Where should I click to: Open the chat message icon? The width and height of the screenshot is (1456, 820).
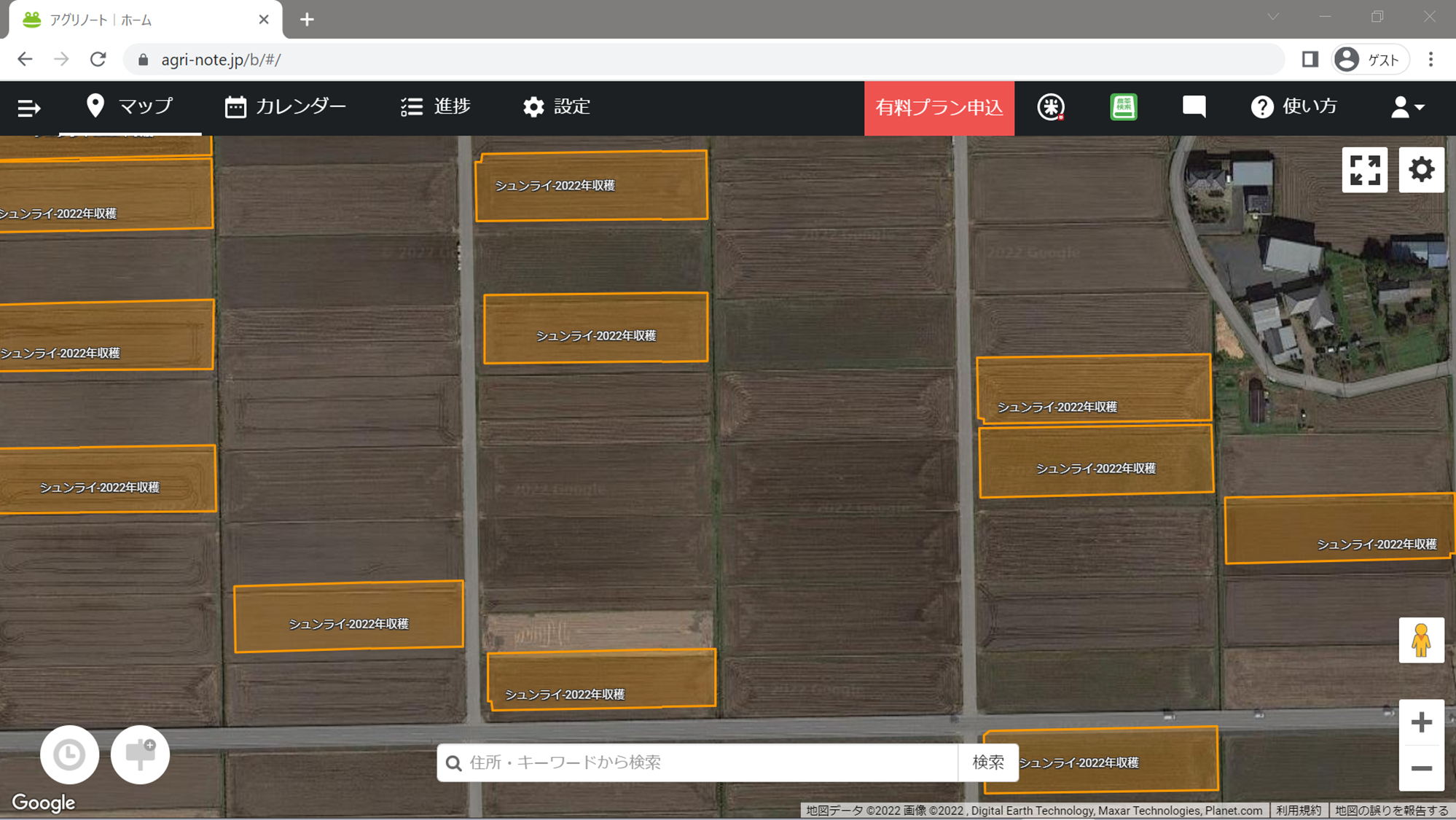[1194, 107]
